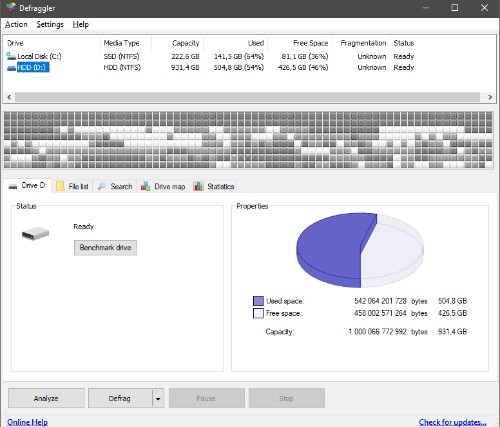Viewport: 500px width, 427px height.
Task: Click the Benchmark drive button
Action: pyautogui.click(x=105, y=248)
